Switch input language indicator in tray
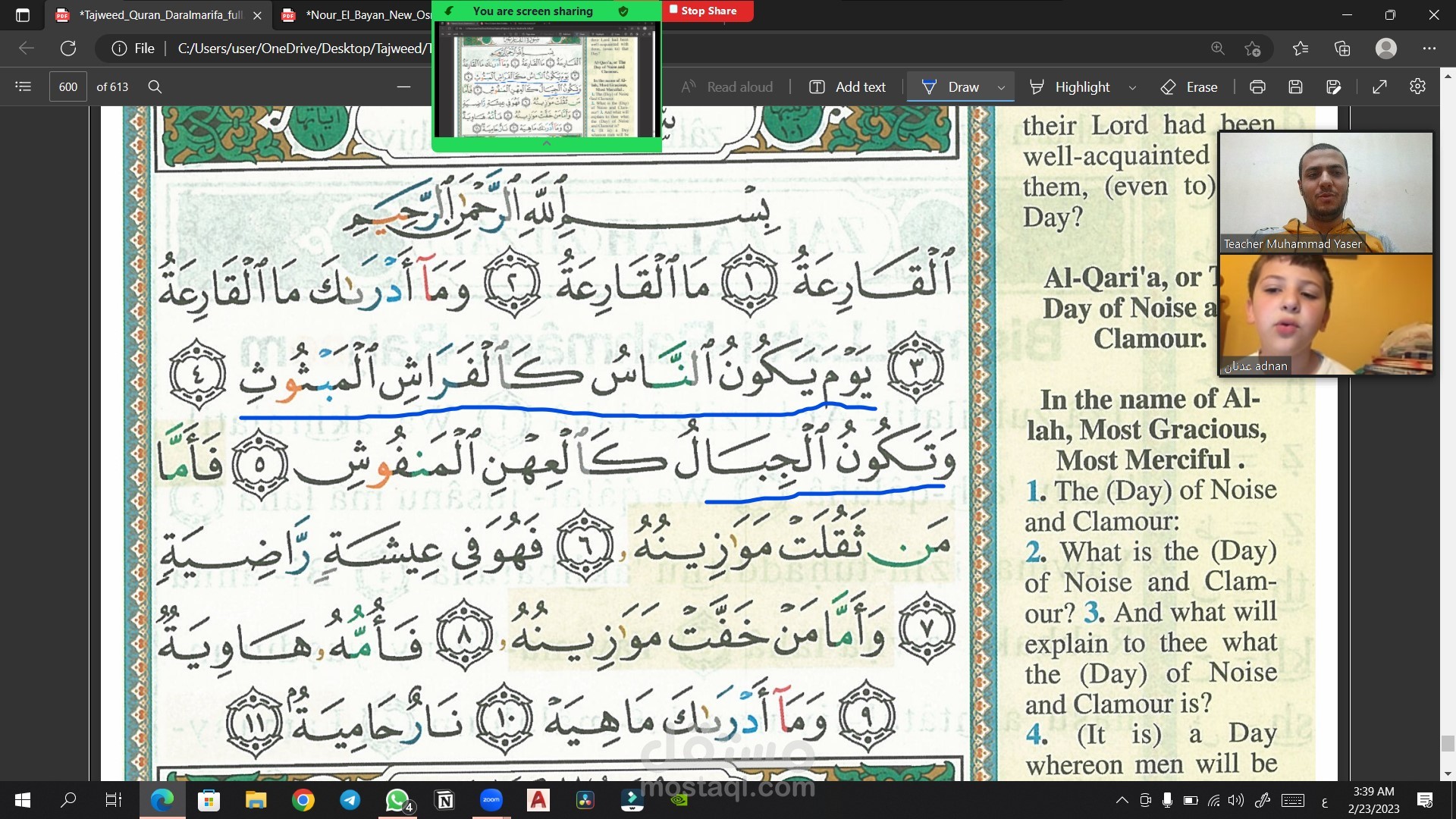Screen dimensions: 1456x819 tap(1325, 801)
